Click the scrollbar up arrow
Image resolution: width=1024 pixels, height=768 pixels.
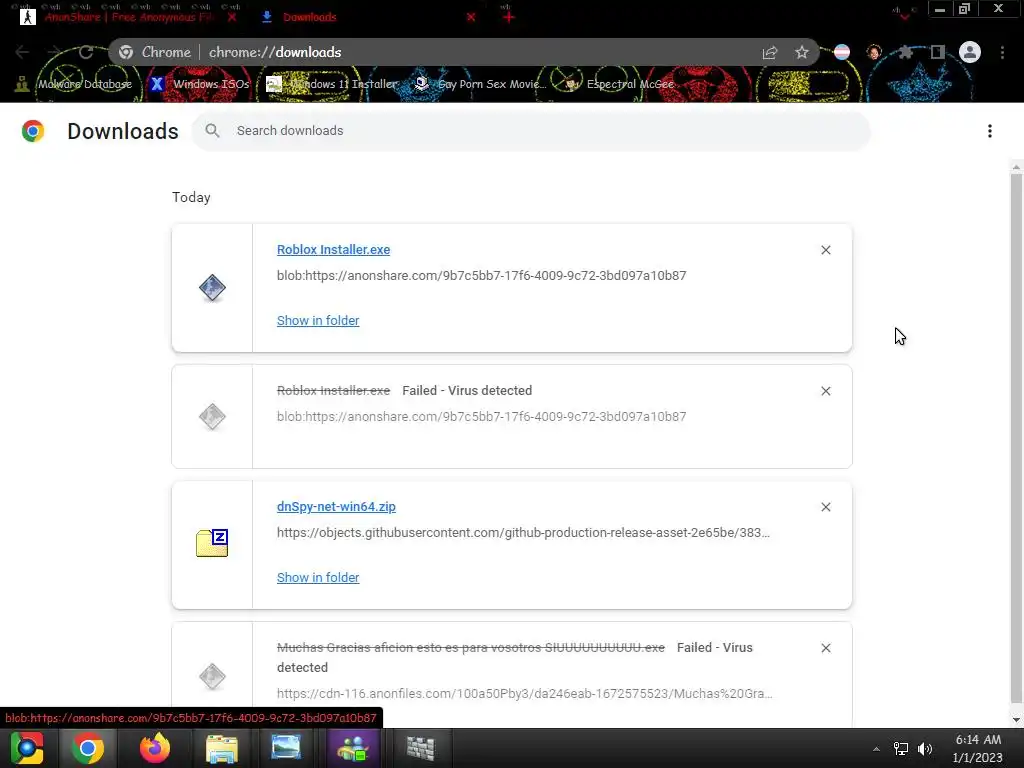point(1016,167)
